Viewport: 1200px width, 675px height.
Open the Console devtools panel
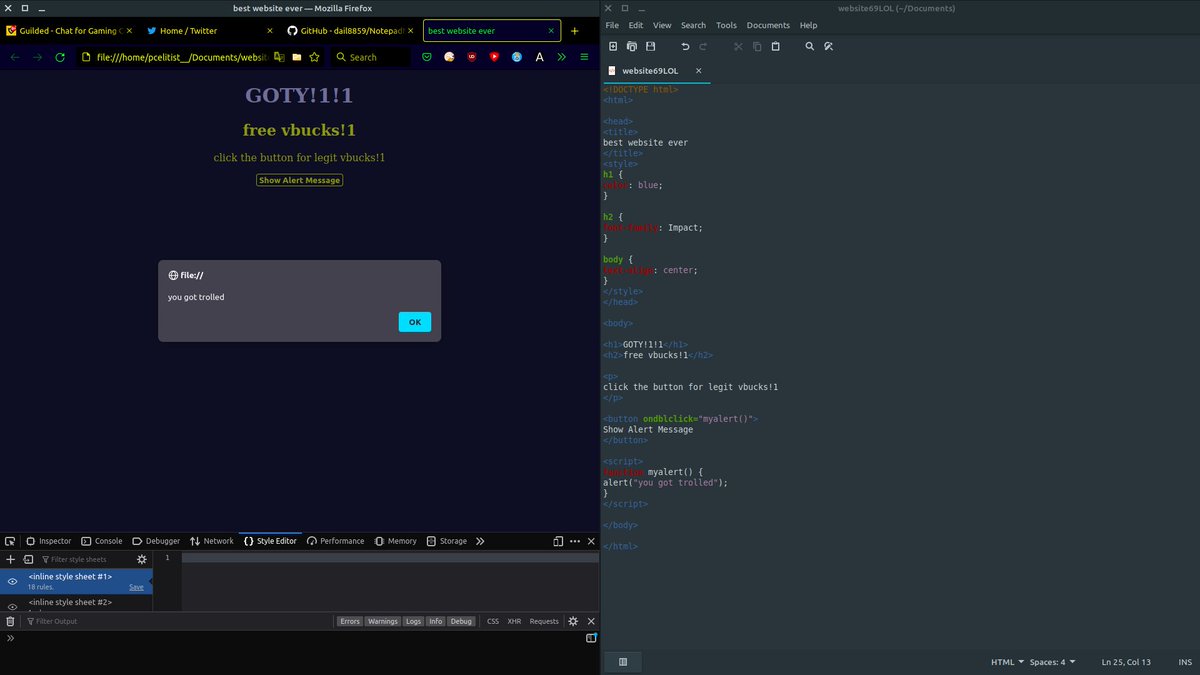point(102,541)
